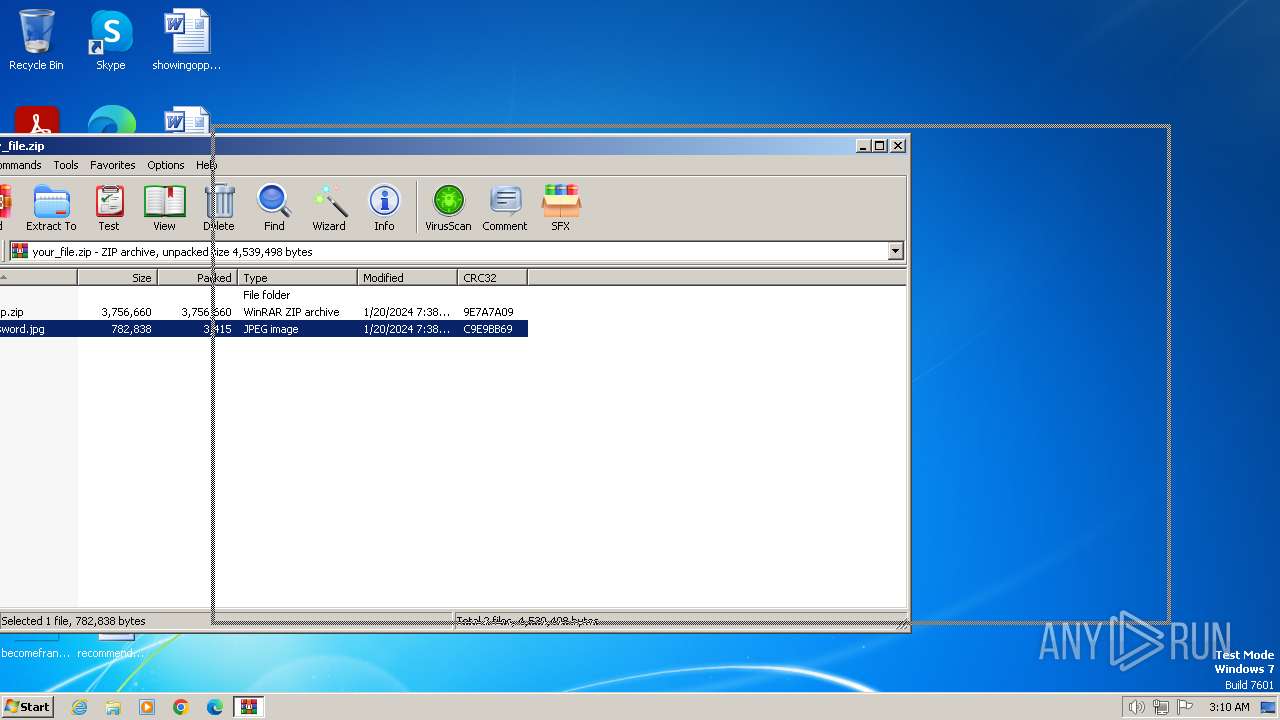Image resolution: width=1280 pixels, height=720 pixels.
Task: Click the system clock 3:10 AM
Action: 1229,707
